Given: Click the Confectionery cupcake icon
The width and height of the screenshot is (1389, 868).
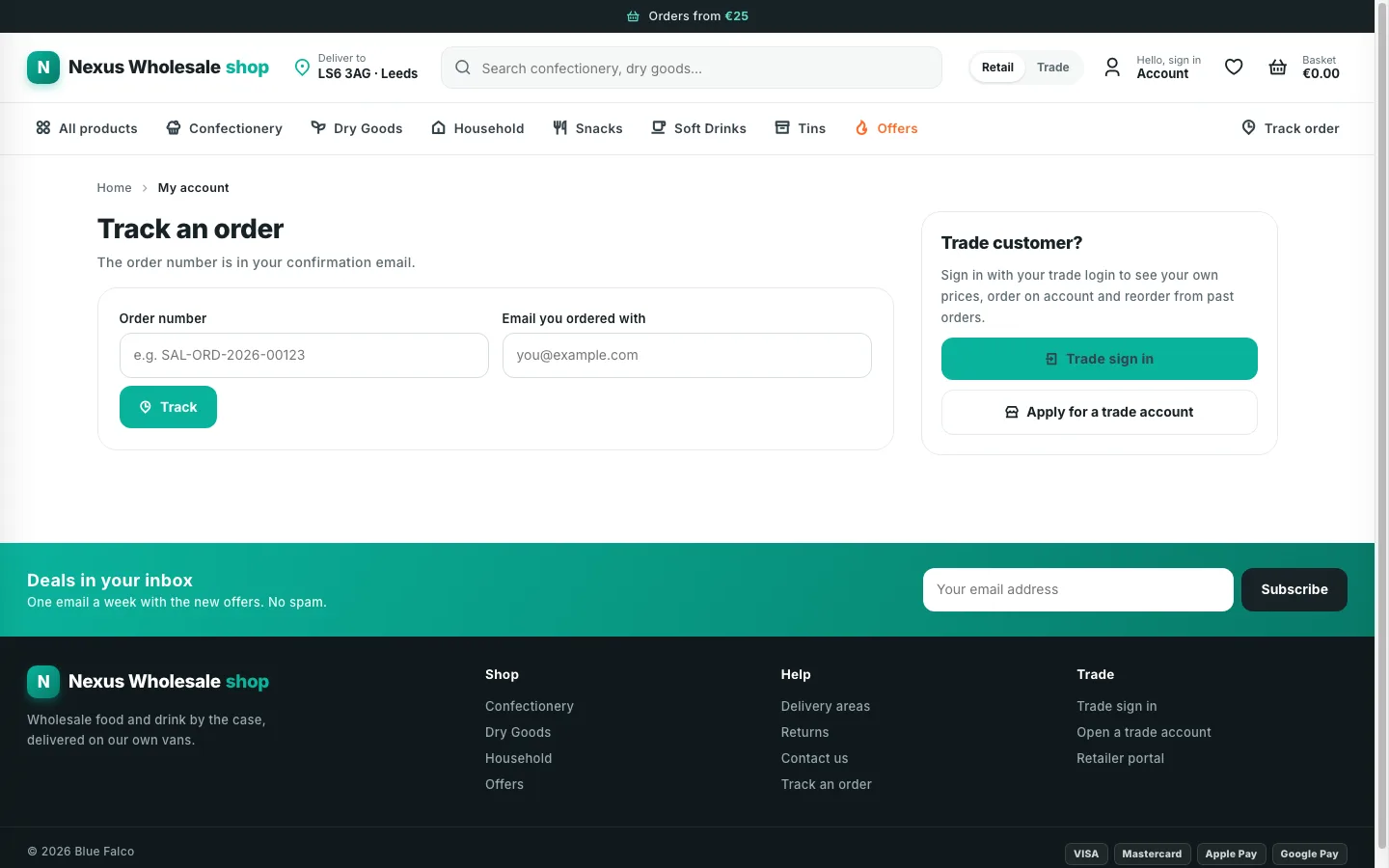Looking at the screenshot, I should [174, 127].
